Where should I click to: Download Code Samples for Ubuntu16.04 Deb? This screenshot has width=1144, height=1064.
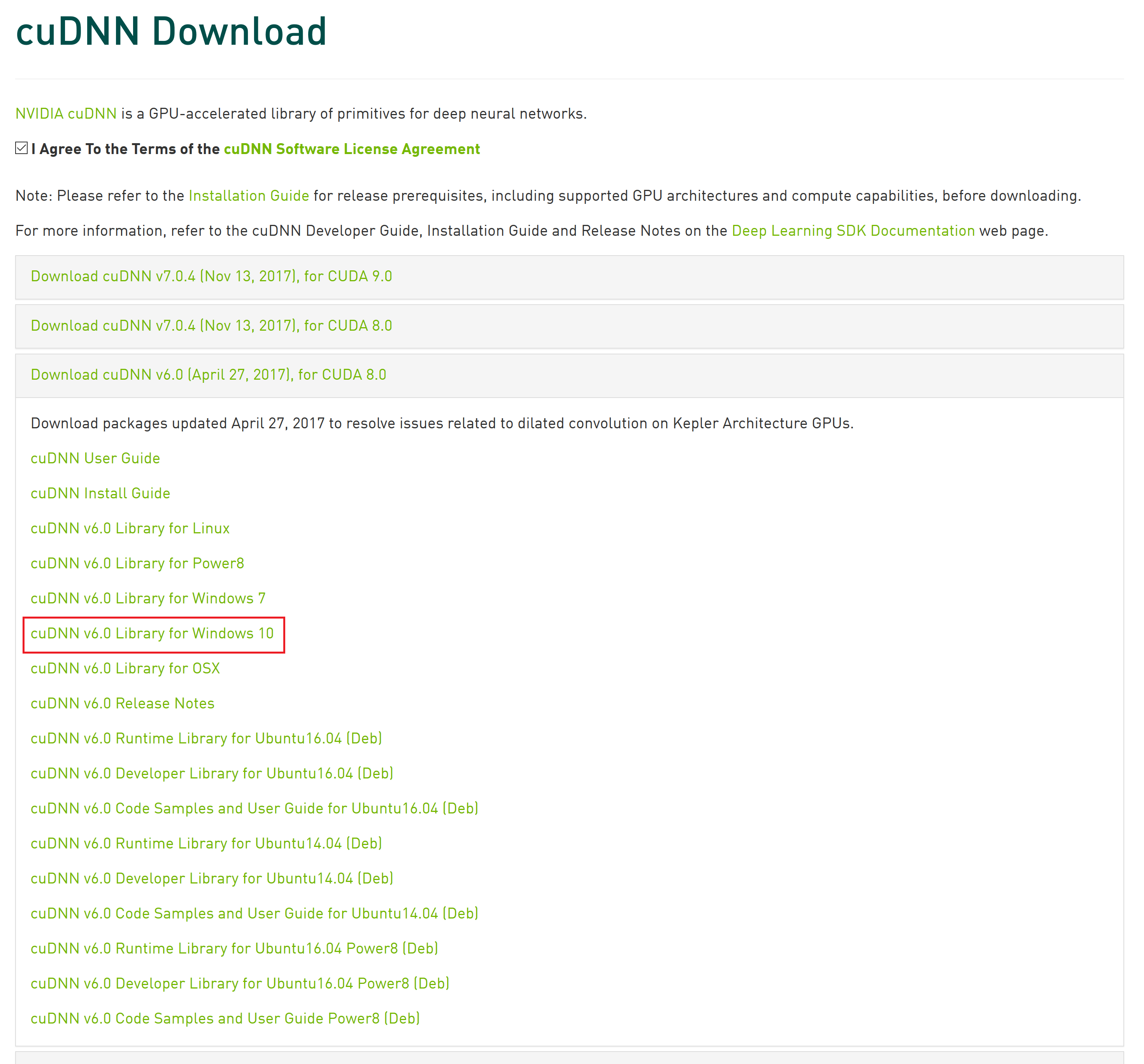pyautogui.click(x=254, y=808)
